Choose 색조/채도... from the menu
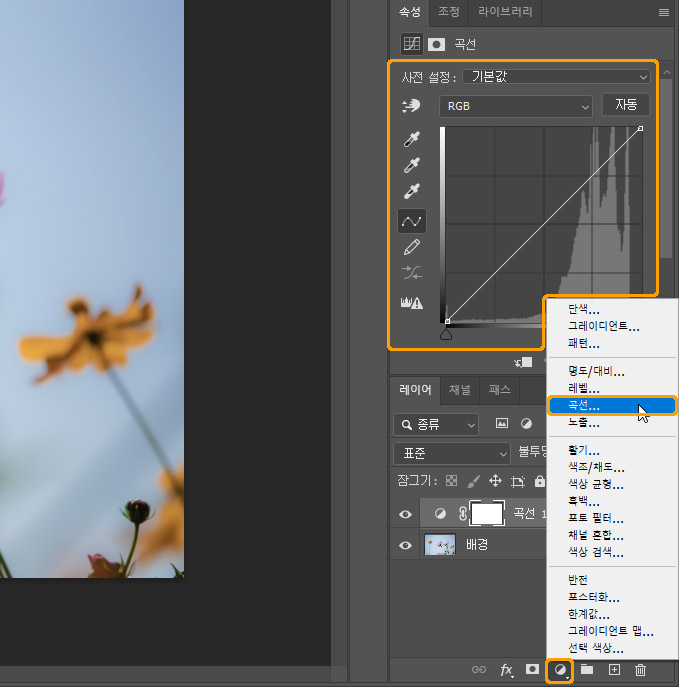The width and height of the screenshot is (679, 687). [x=612, y=467]
